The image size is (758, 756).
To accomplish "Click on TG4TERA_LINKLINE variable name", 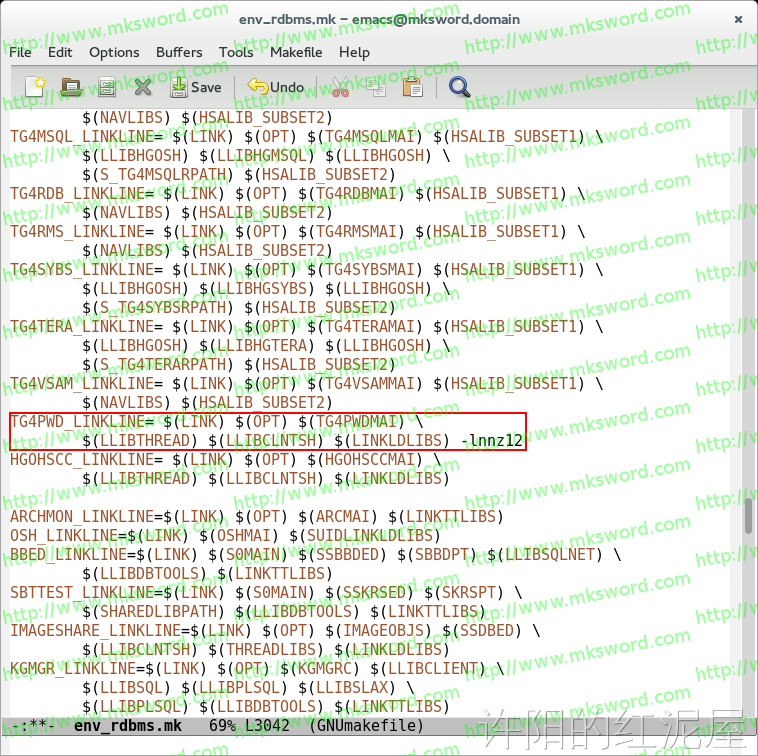I will coord(82,326).
